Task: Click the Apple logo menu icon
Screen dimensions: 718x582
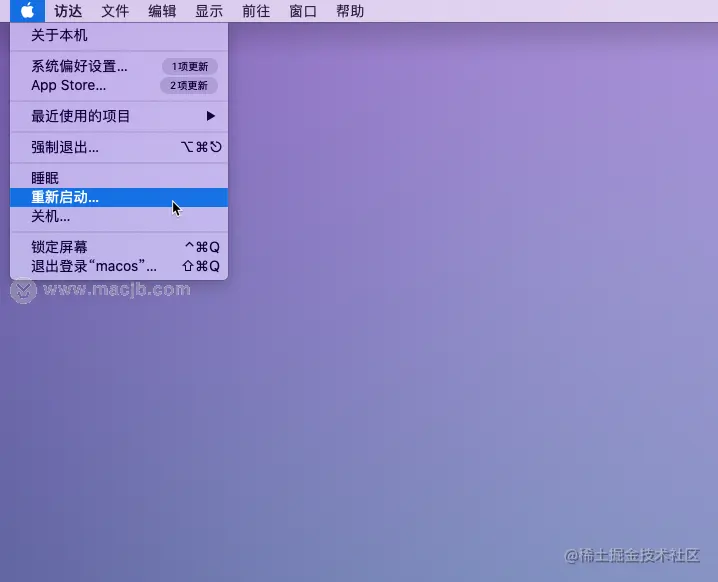Action: click(27, 11)
